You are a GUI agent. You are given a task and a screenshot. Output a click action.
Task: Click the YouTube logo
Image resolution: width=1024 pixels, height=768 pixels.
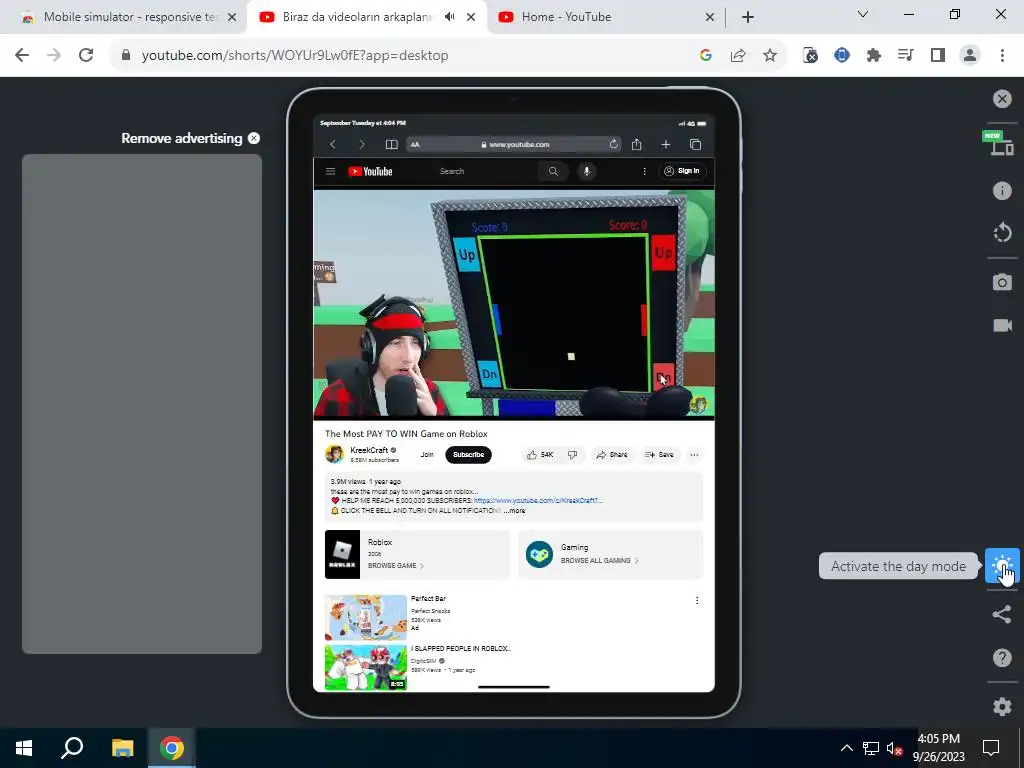point(370,171)
